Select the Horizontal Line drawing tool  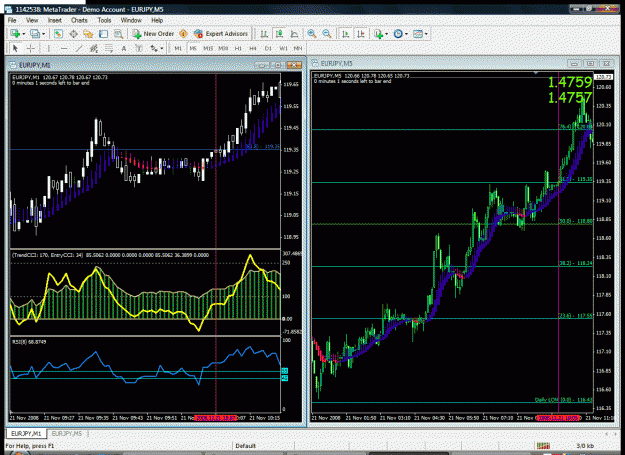[64, 48]
